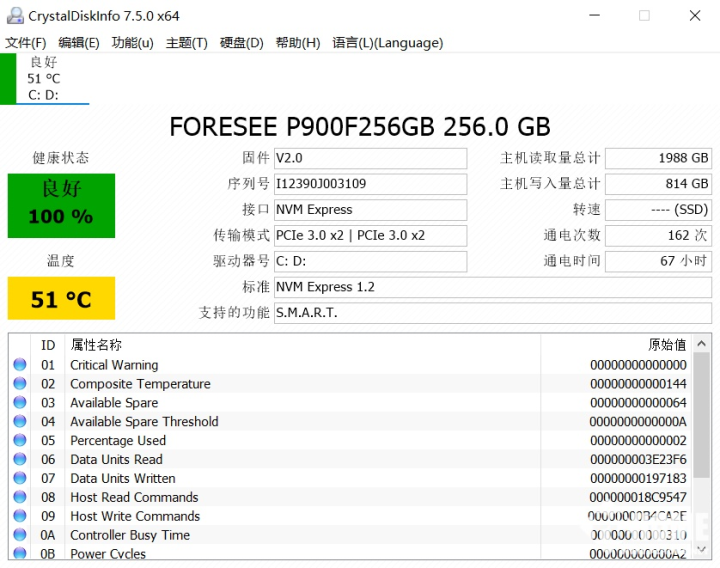
Task: Select the Data Units Read attribute name
Action: [x=117, y=459]
